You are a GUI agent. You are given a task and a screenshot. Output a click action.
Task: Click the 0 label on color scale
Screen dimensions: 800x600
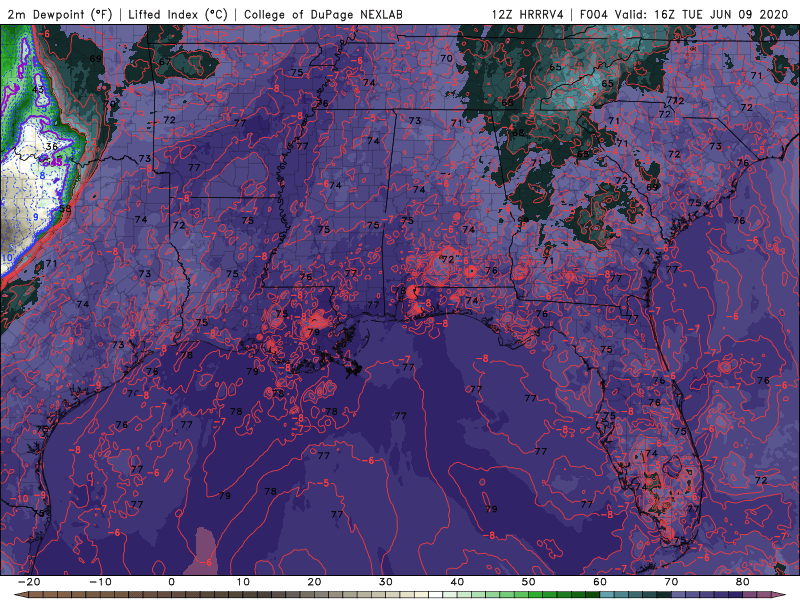[x=171, y=582]
